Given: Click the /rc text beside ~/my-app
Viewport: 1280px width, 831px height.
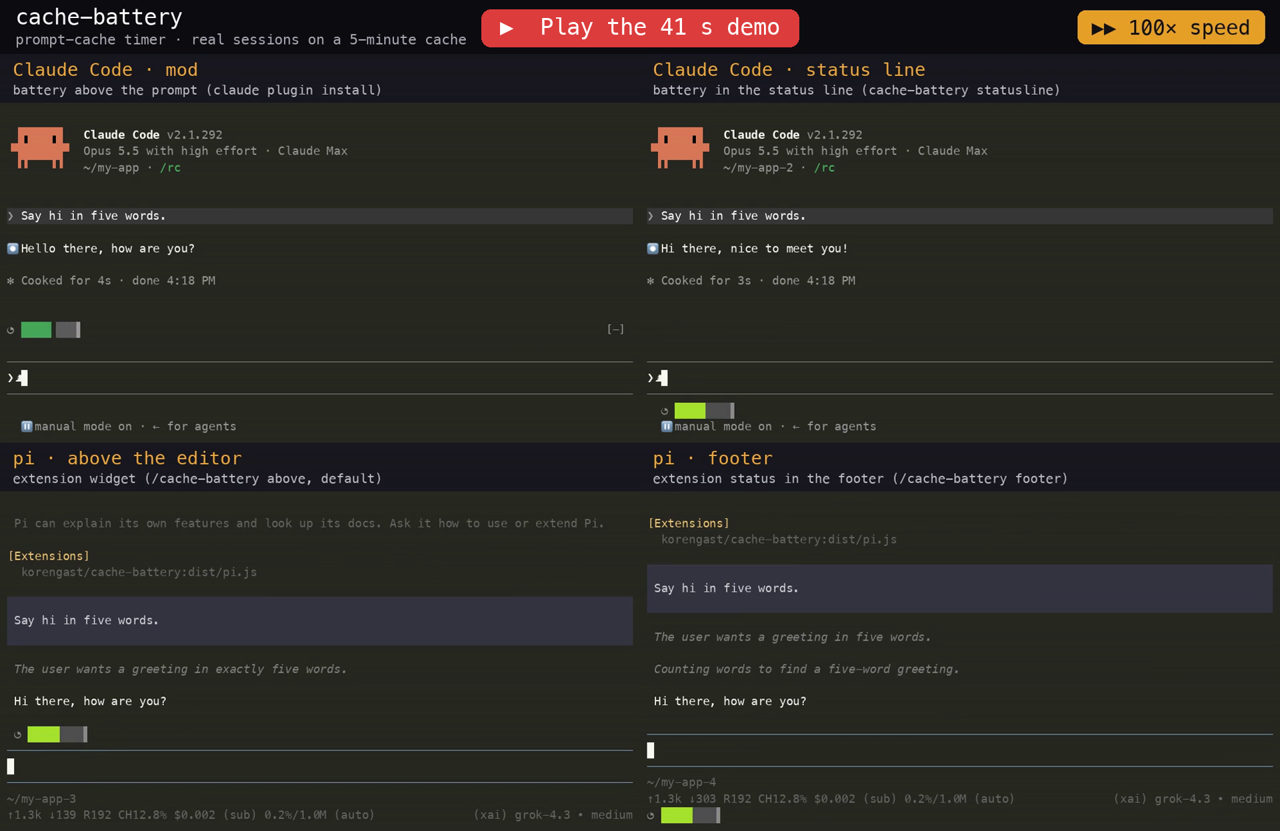Looking at the screenshot, I should pos(170,168).
